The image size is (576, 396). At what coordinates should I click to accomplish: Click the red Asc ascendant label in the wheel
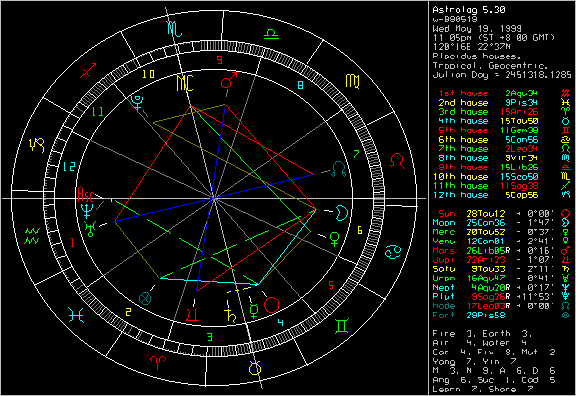pyautogui.click(x=86, y=194)
